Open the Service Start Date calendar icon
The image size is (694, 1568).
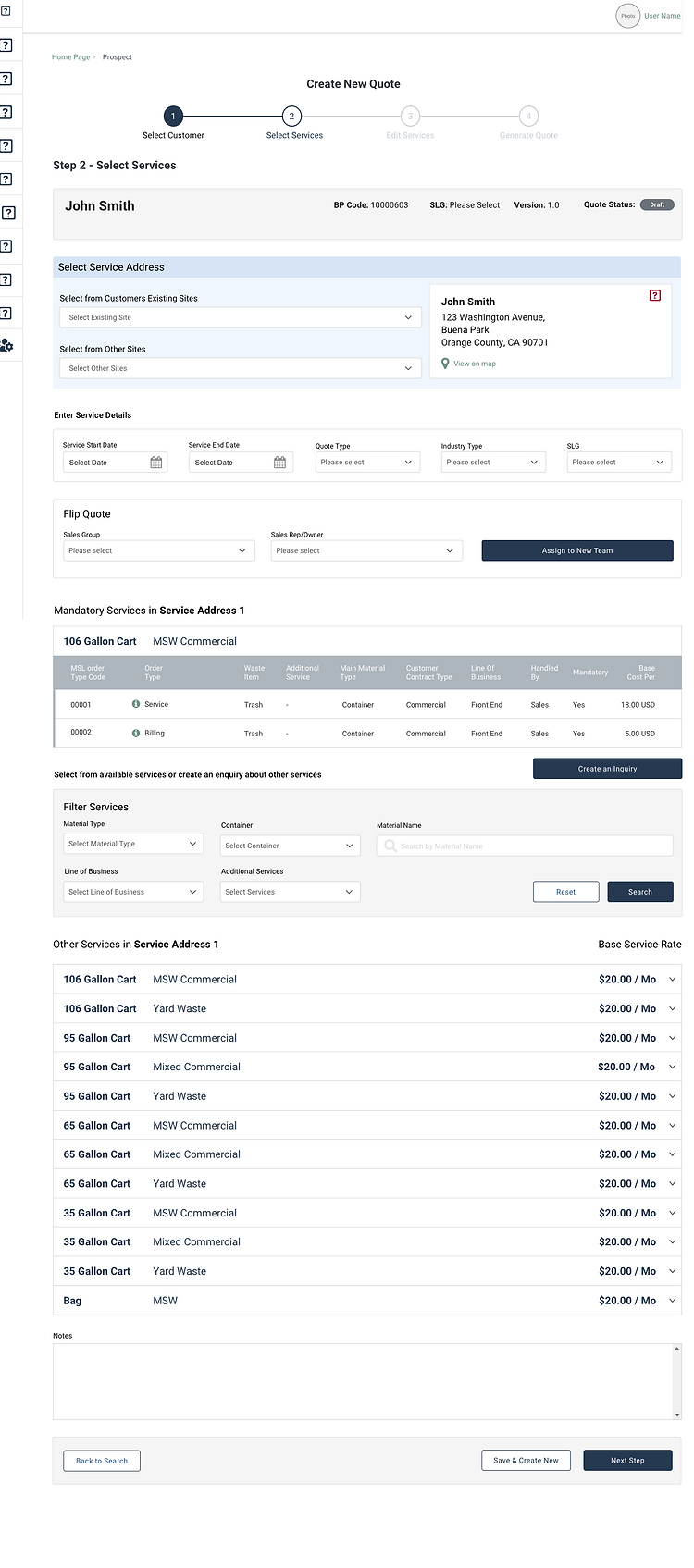(x=156, y=463)
